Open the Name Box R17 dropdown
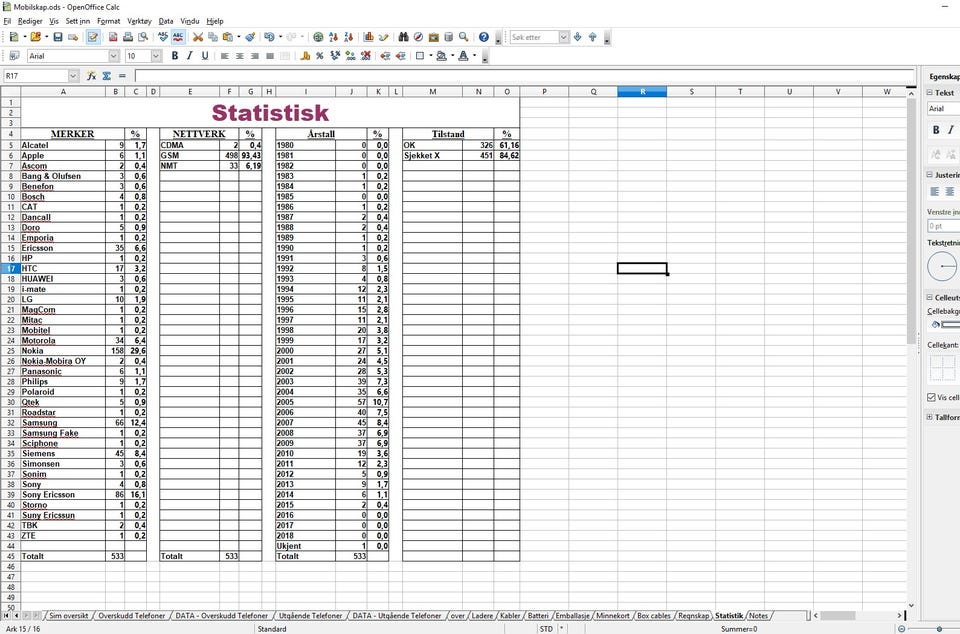The image size is (960, 634). click(73, 76)
